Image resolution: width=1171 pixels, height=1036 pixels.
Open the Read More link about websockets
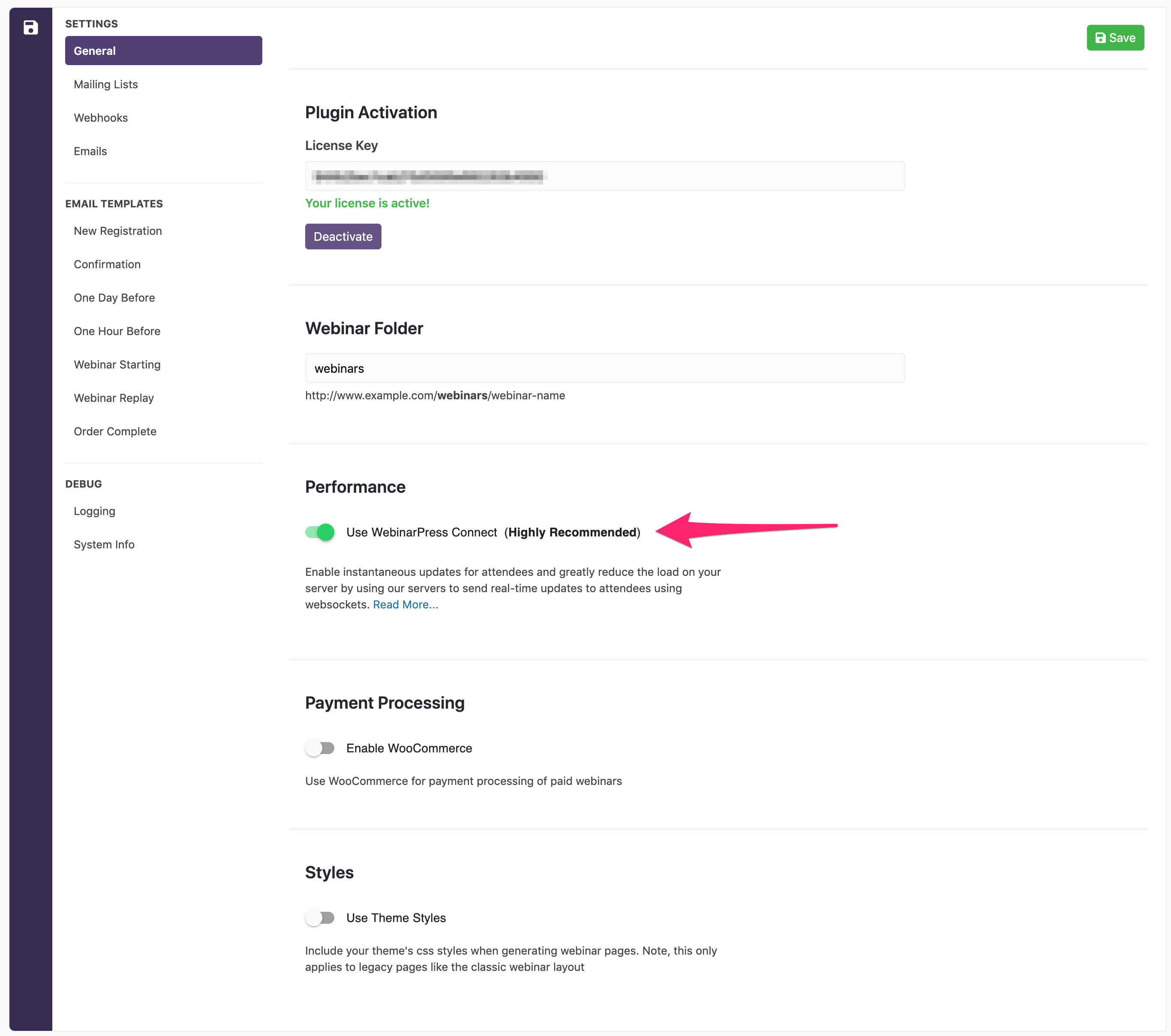(405, 605)
